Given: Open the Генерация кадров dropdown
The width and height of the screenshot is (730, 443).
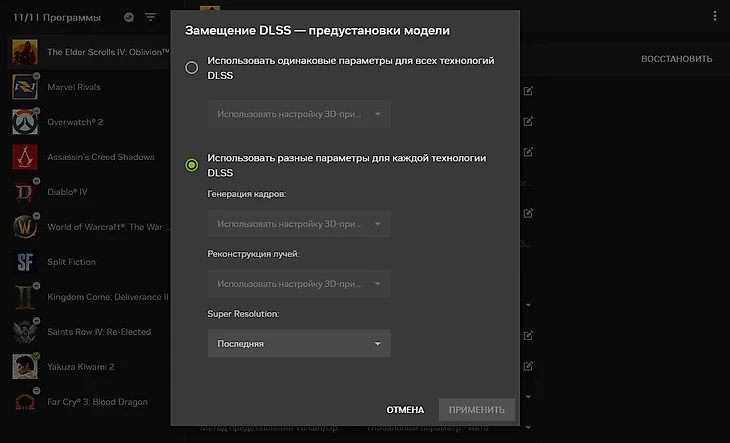Looking at the screenshot, I should click(299, 224).
